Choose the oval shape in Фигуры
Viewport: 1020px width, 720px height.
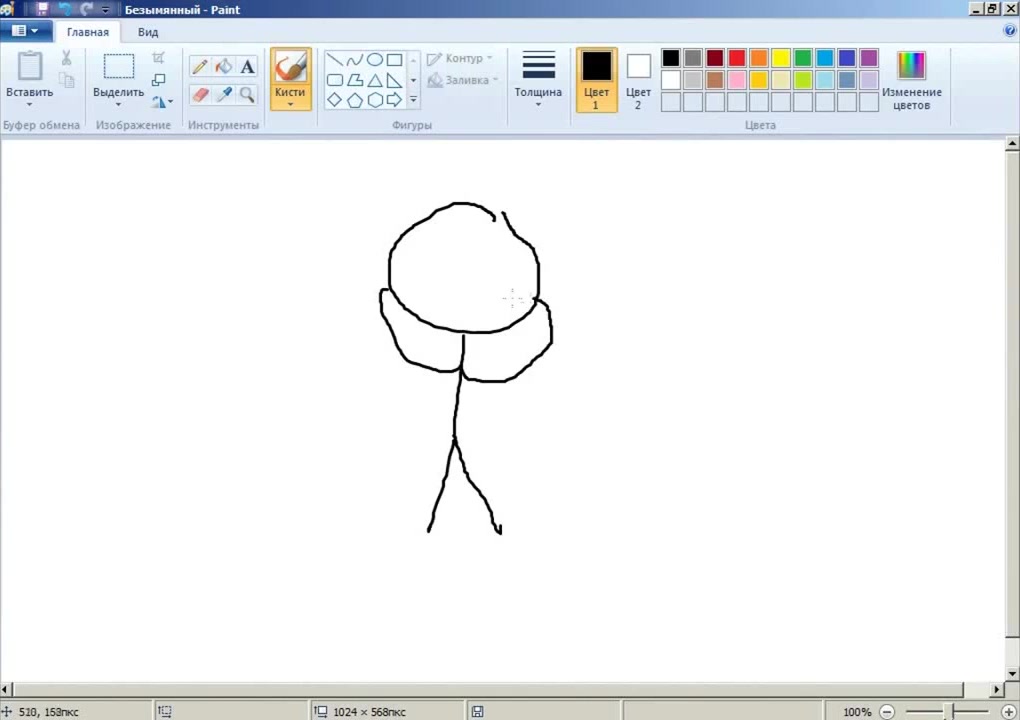tap(374, 60)
